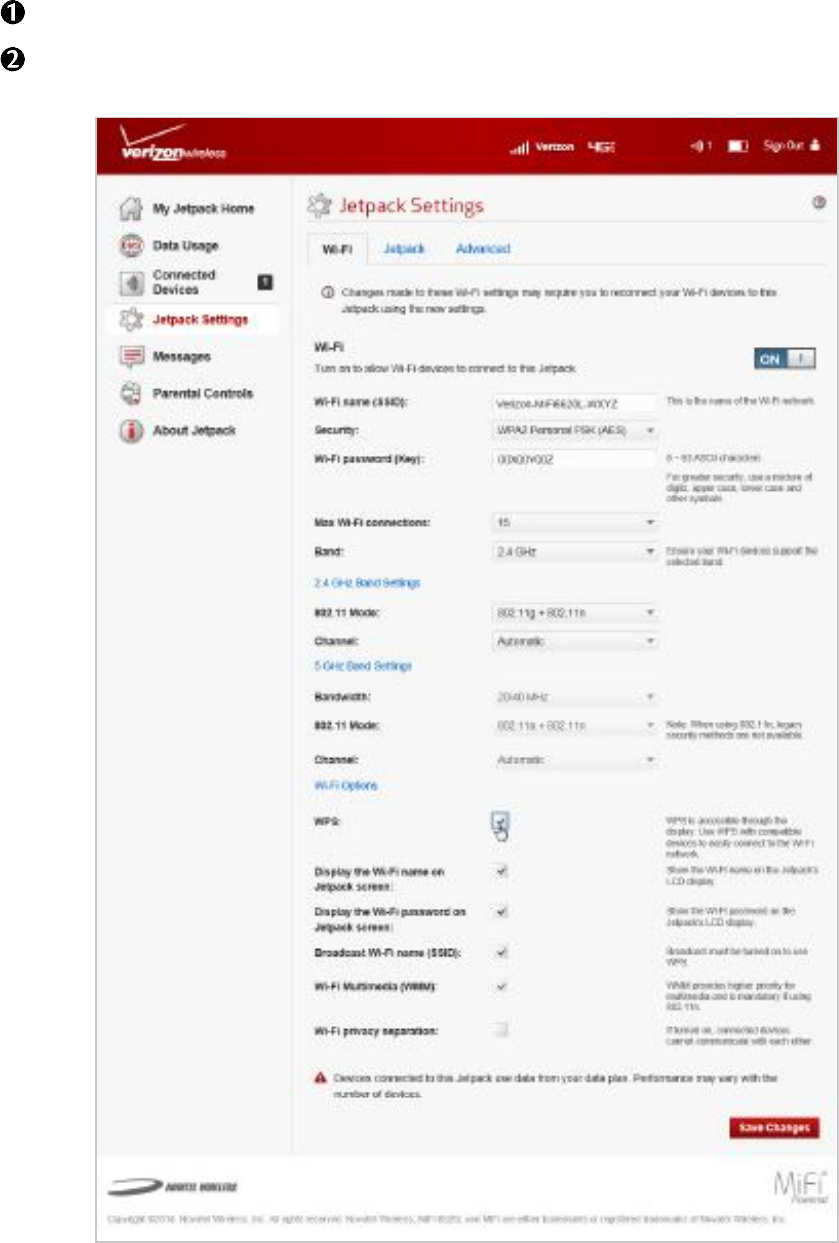The image size is (839, 1243).
Task: Switch to the Advanced tab
Action: [483, 249]
